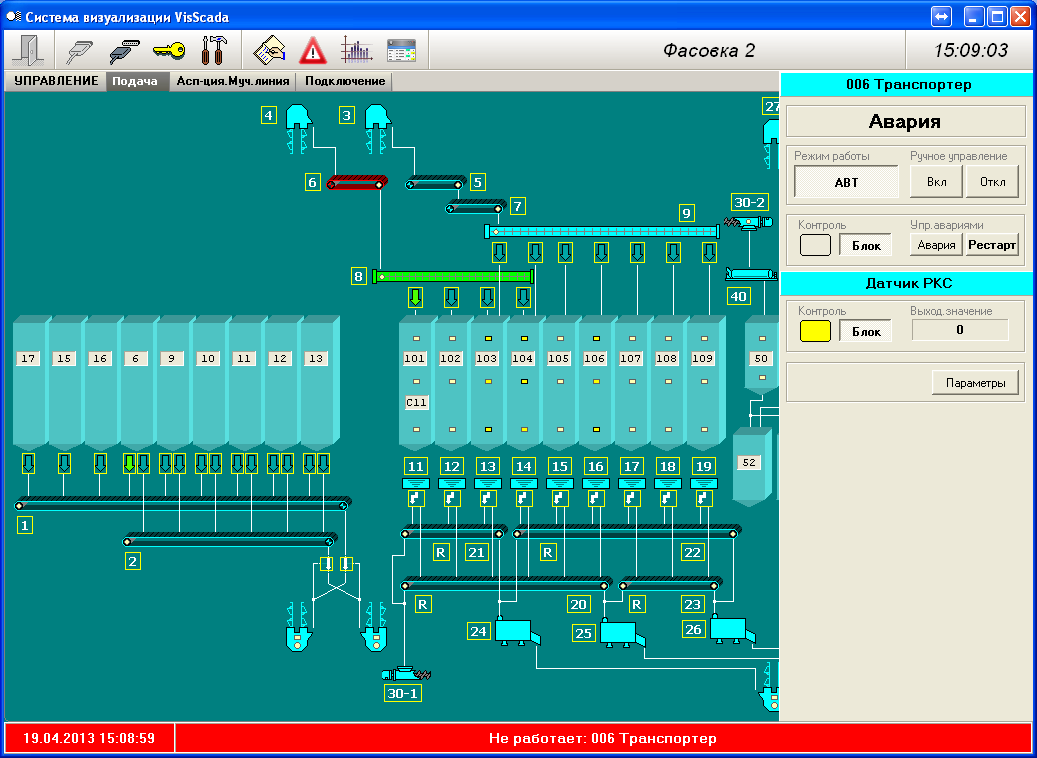Select the green conveyor number 8

[453, 276]
